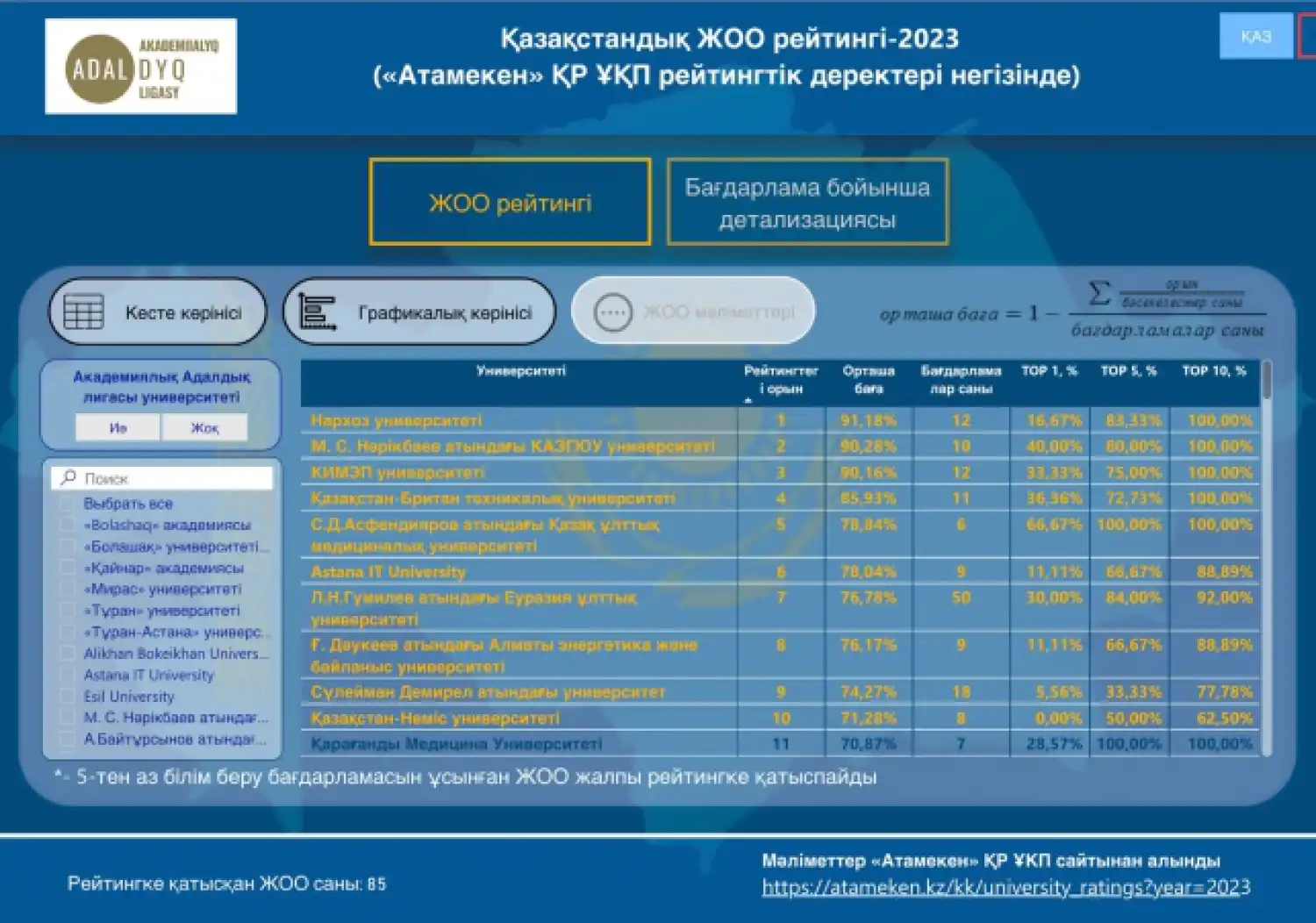Check the «Қайнар» академиясы checkbox

click(x=67, y=568)
